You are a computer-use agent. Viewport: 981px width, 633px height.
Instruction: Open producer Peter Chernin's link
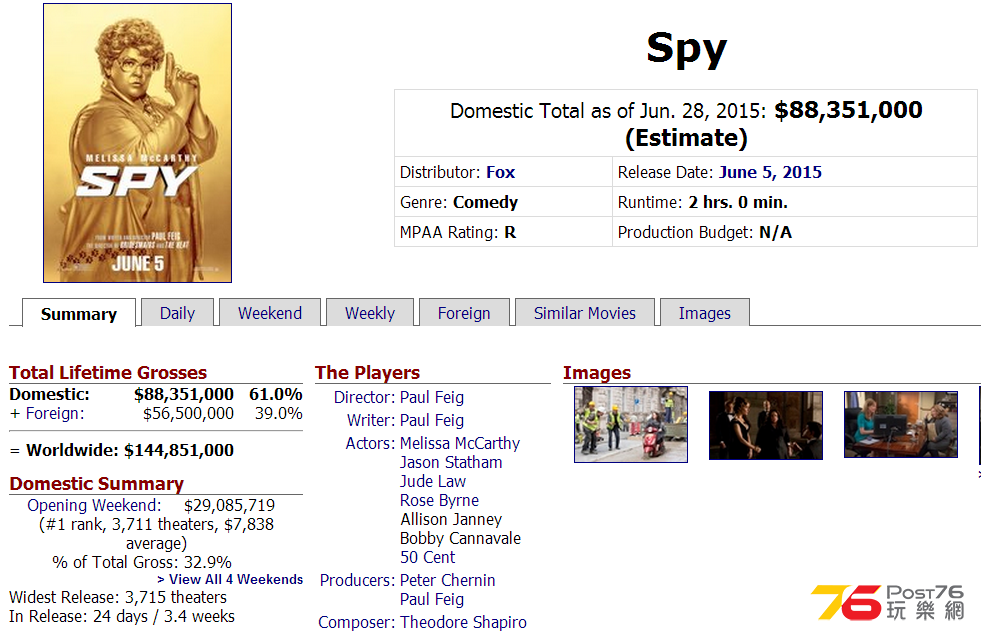(447, 580)
